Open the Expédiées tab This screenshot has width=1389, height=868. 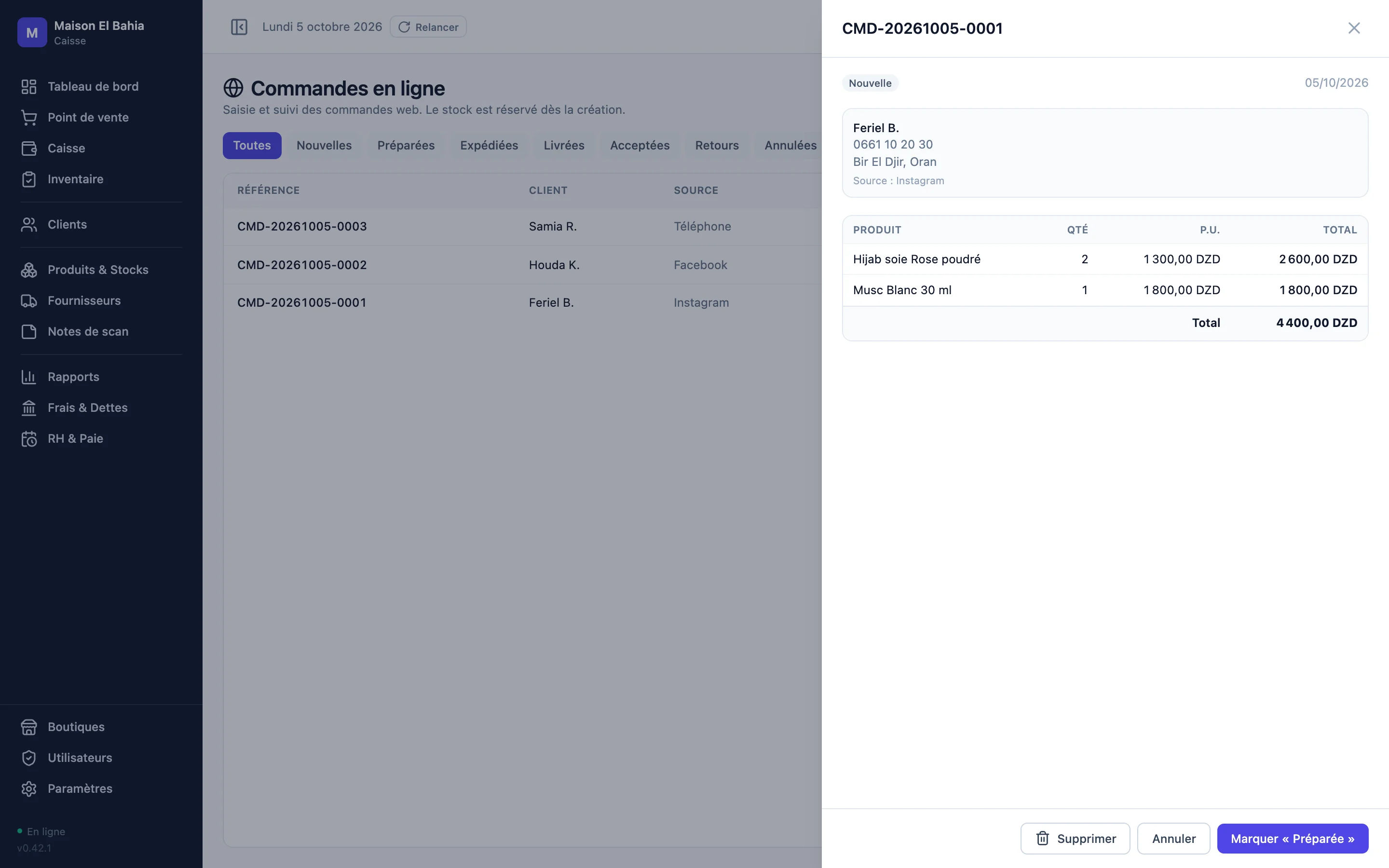pos(489,145)
